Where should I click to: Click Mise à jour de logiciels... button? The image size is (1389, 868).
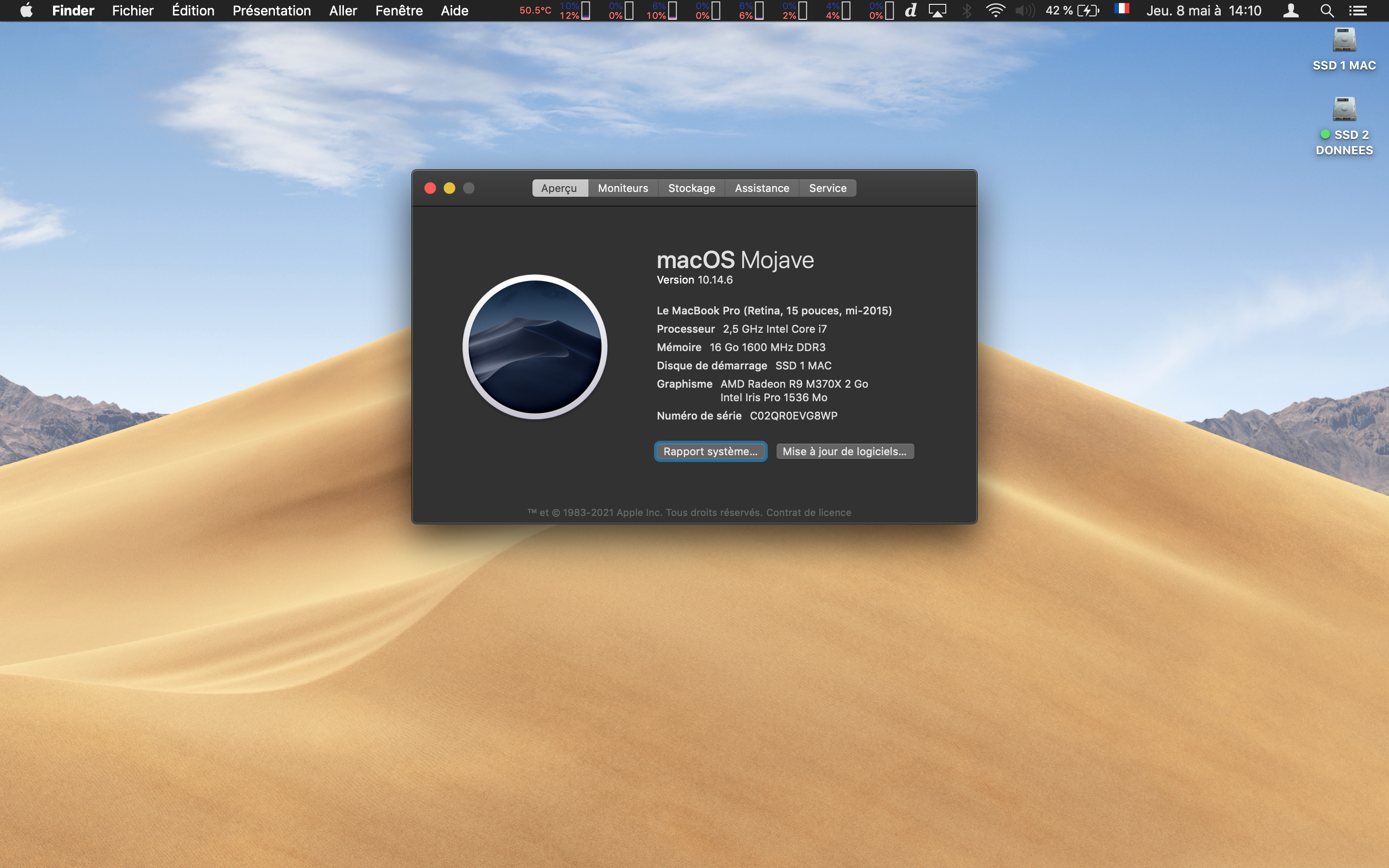[x=844, y=451]
